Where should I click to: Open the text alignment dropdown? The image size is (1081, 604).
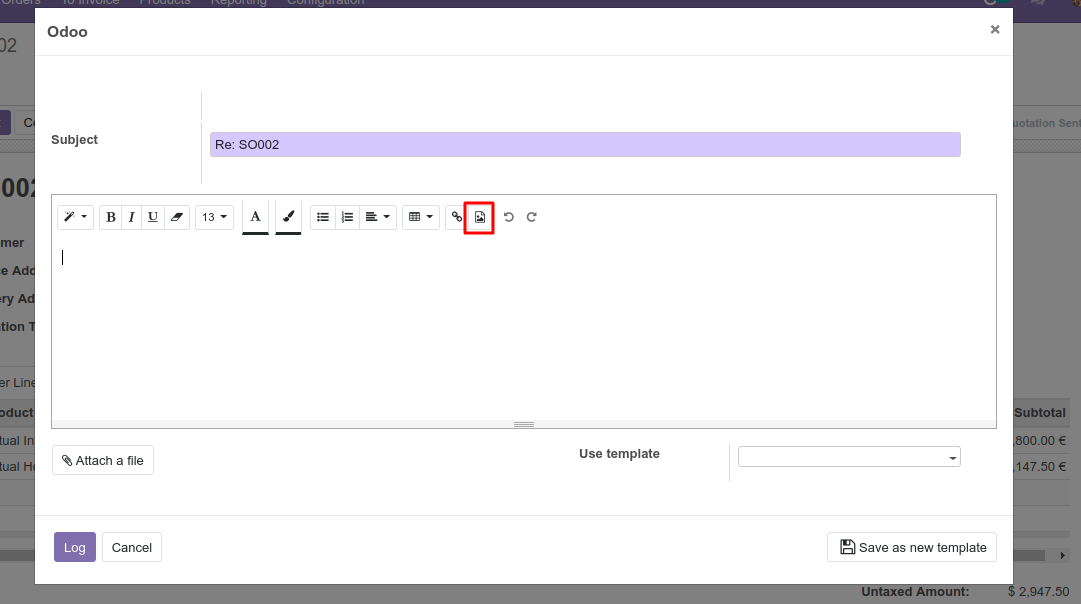(378, 217)
